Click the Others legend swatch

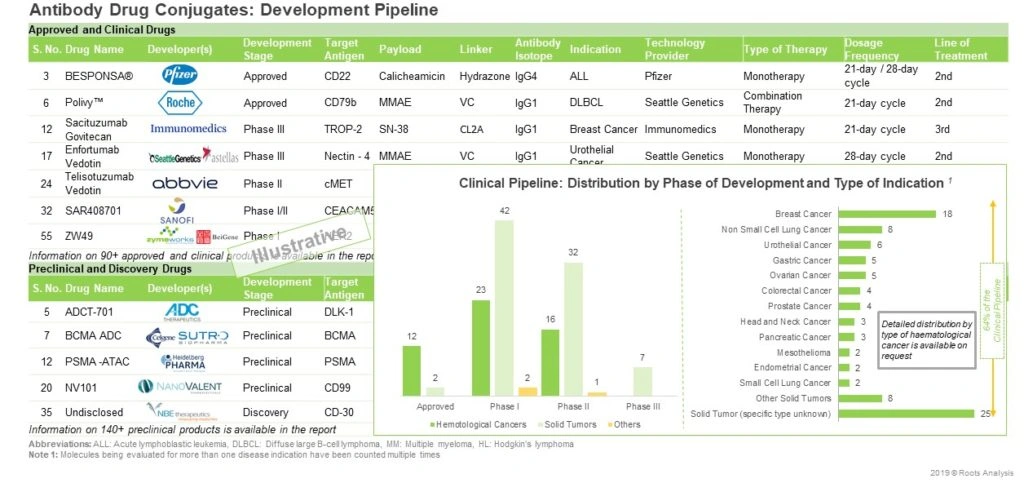pos(611,425)
